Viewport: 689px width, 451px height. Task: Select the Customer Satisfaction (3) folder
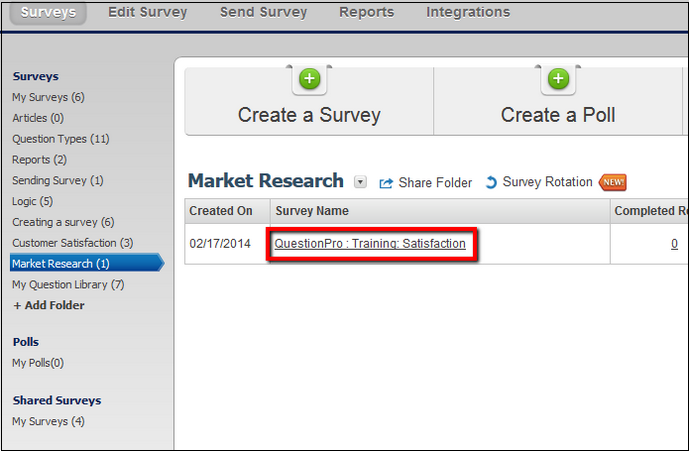pos(72,243)
